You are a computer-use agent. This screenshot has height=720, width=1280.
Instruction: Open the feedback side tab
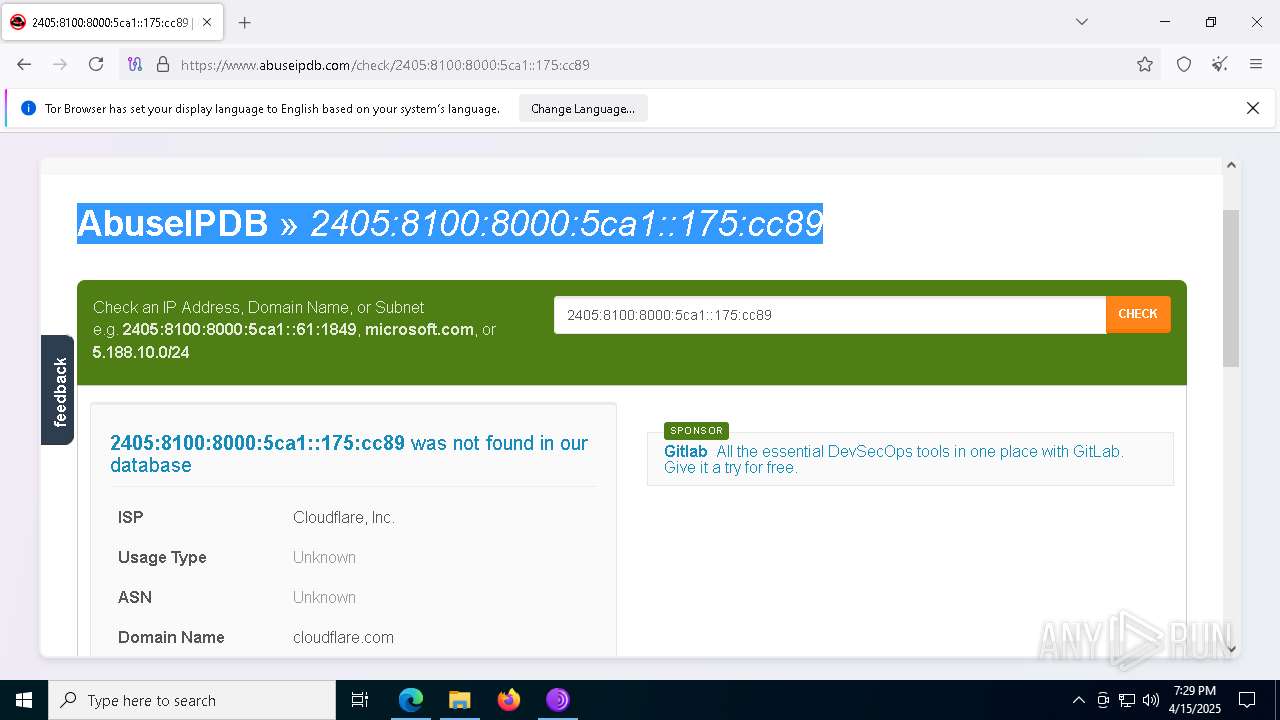[x=58, y=390]
